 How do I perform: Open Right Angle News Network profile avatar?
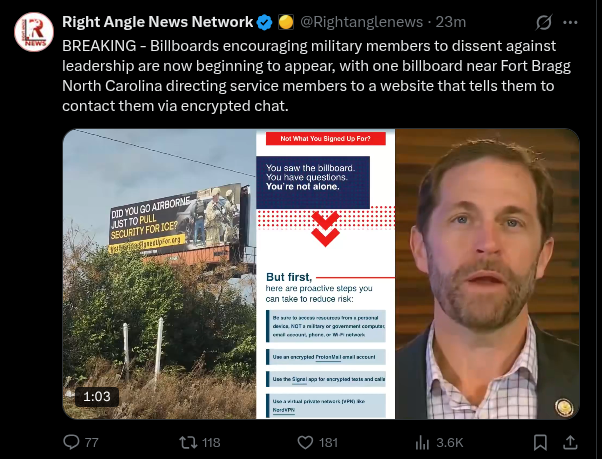[x=34, y=32]
